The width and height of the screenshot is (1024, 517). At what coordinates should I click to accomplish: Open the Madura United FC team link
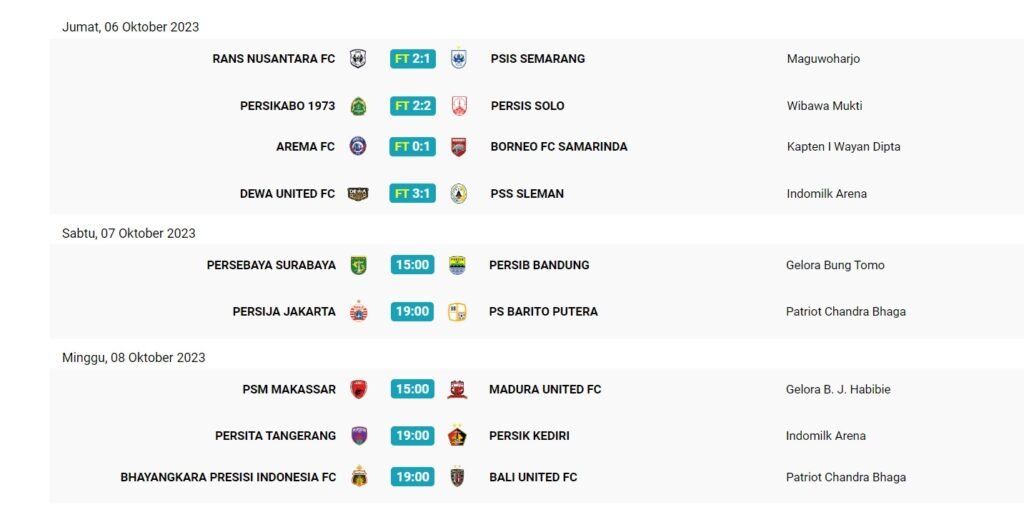(x=545, y=389)
